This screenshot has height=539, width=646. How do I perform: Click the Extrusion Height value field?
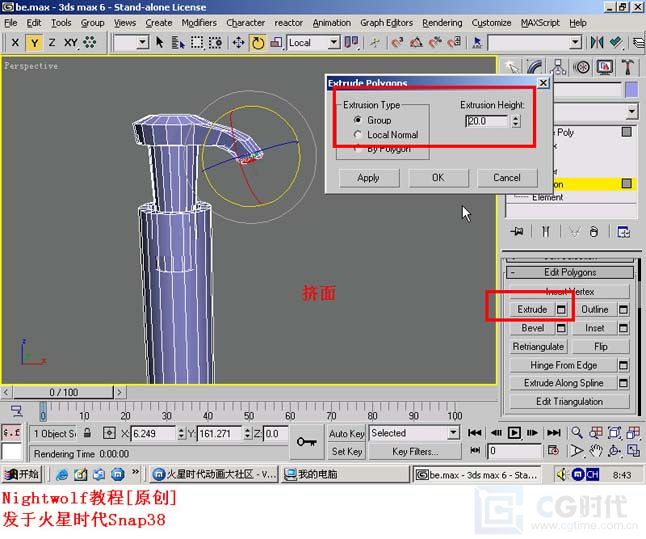click(487, 121)
